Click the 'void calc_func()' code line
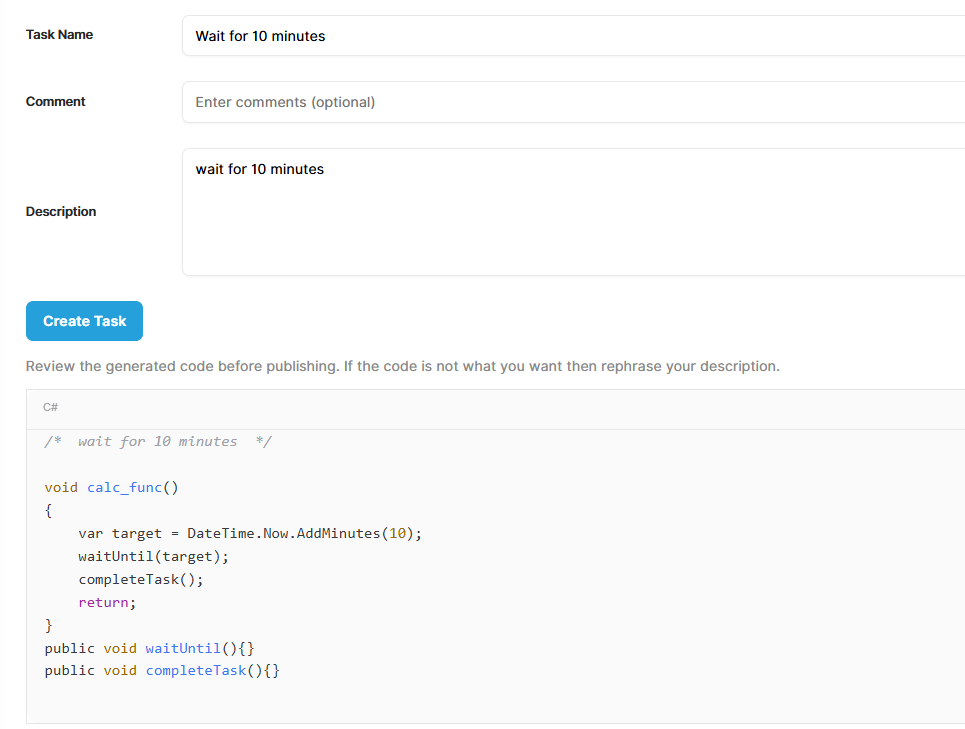The image size is (965, 729). point(111,487)
